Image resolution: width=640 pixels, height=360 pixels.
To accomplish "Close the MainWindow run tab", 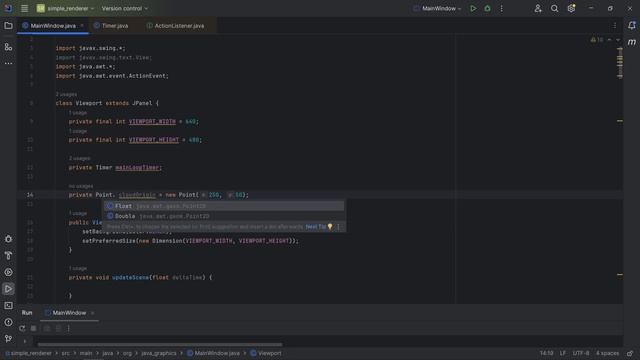I will [x=92, y=313].
